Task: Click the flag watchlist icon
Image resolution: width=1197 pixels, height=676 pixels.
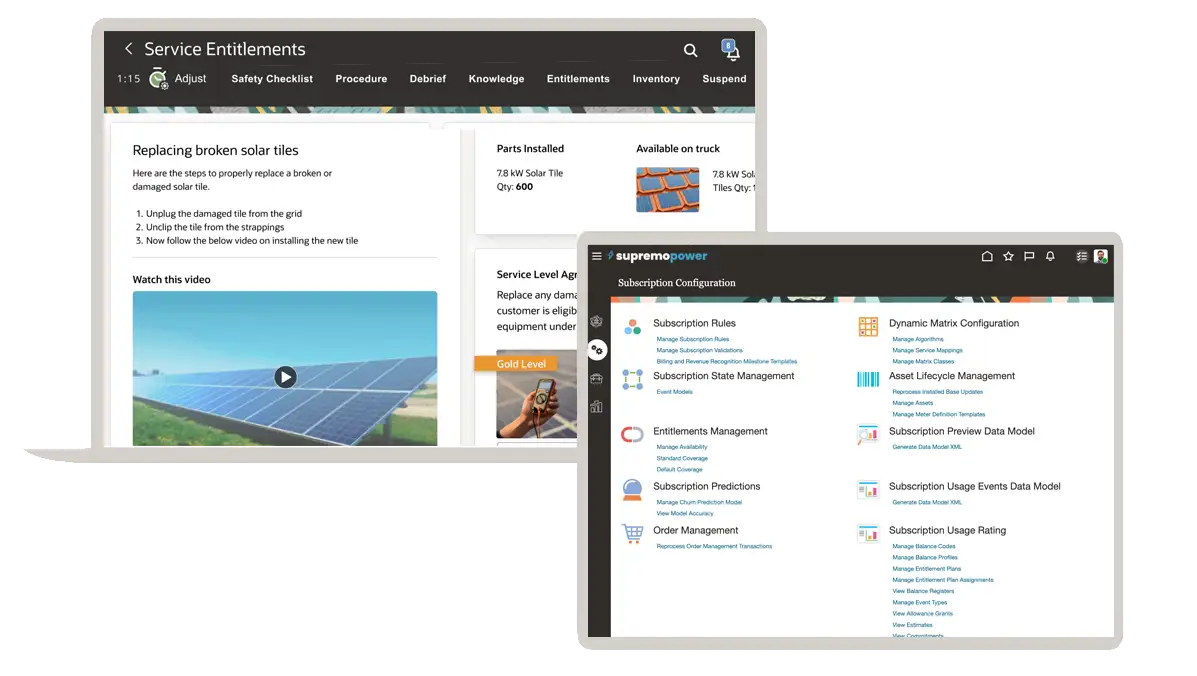Action: (1029, 257)
